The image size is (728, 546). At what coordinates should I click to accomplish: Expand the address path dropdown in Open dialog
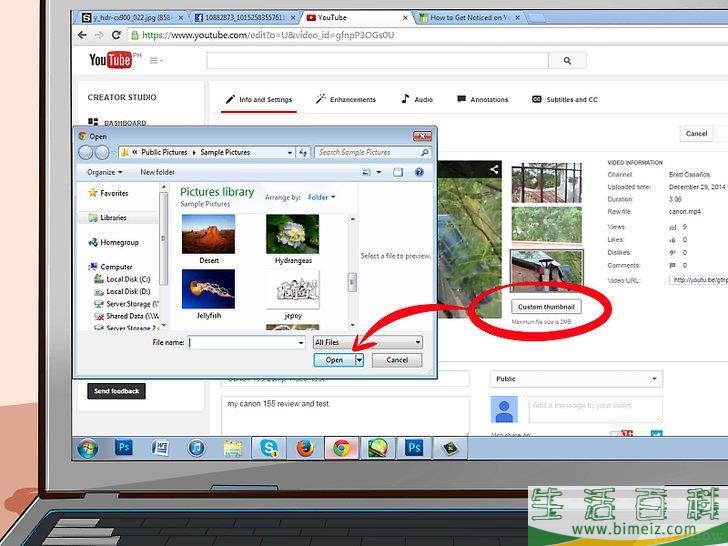click(289, 152)
